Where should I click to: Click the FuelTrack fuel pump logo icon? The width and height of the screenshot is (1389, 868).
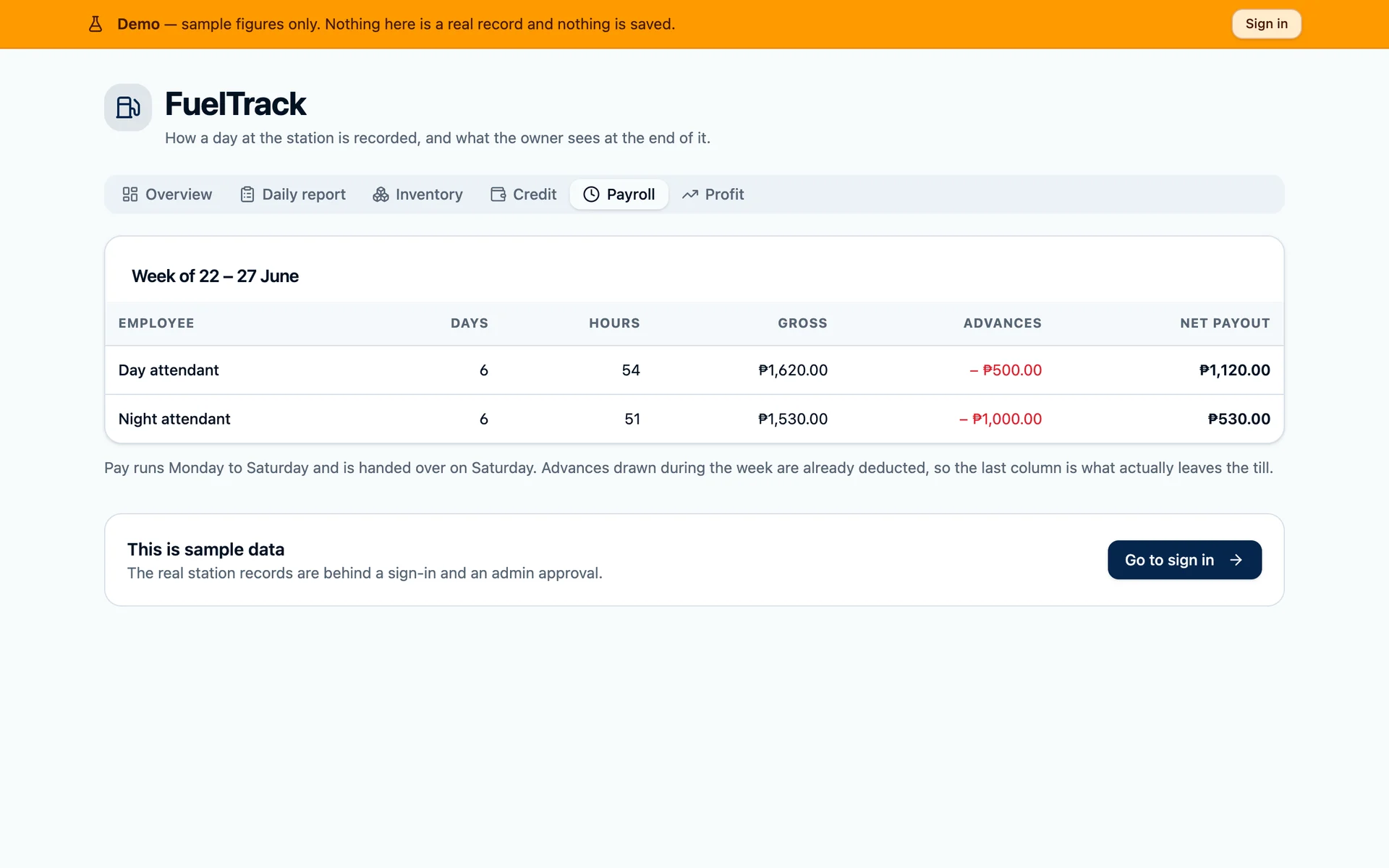coord(128,108)
